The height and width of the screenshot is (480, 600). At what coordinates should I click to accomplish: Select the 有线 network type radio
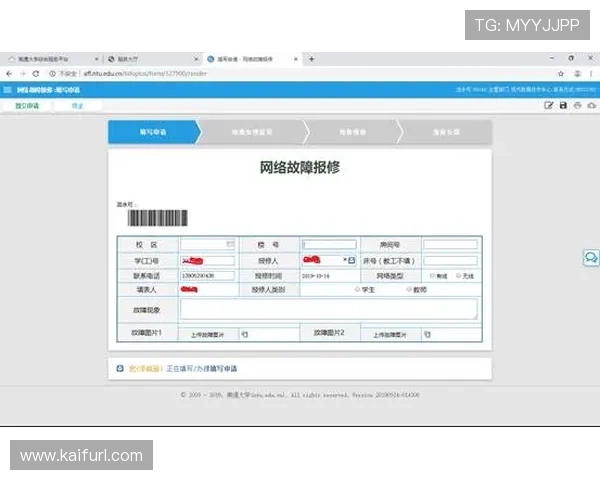[x=432, y=276]
